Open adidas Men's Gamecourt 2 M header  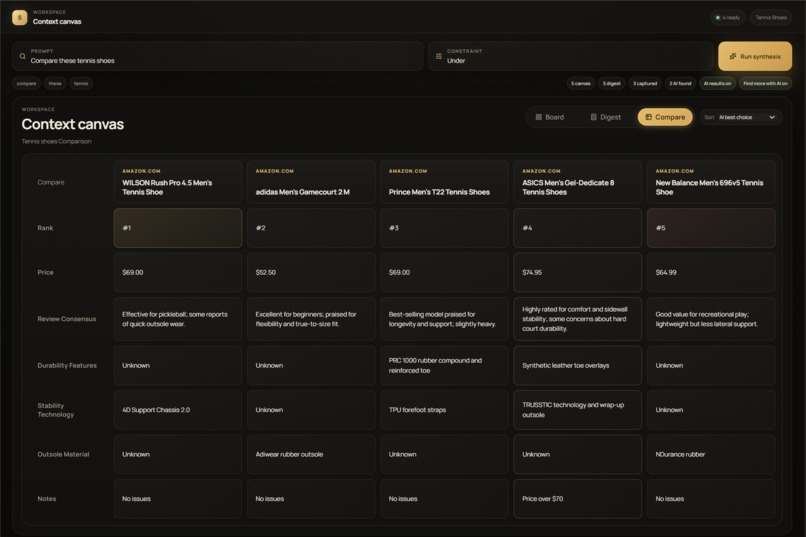tap(311, 182)
